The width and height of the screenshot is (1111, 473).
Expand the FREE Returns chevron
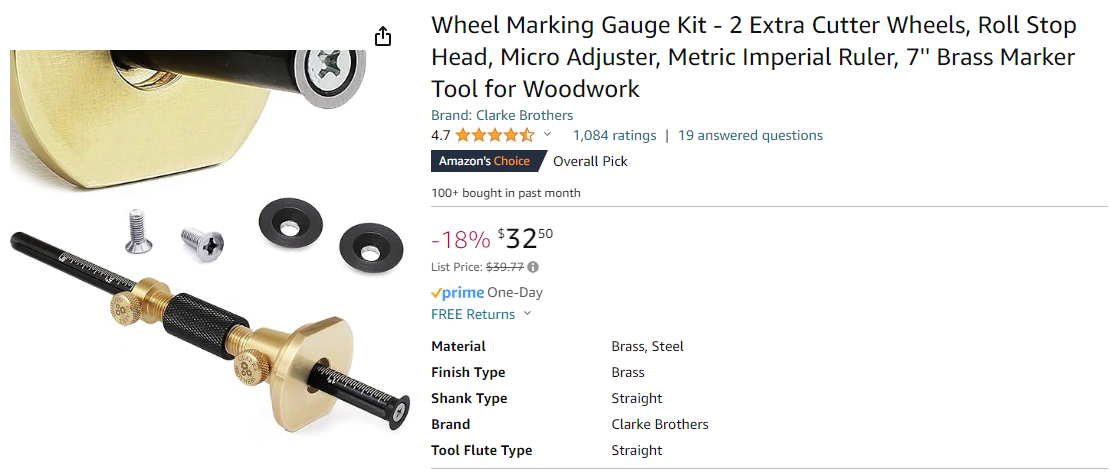click(x=528, y=314)
